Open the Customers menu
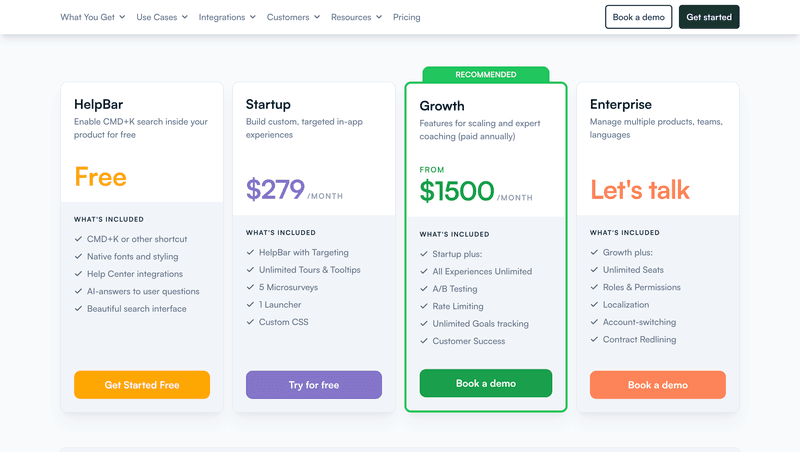Viewport: 800px width, 452px height. coord(294,17)
